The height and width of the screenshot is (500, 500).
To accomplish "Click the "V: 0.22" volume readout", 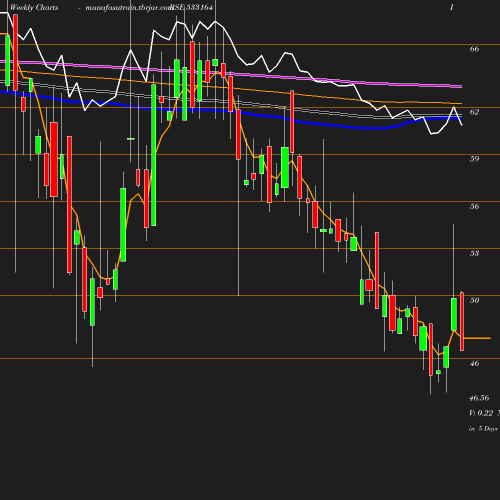I will (481, 413).
